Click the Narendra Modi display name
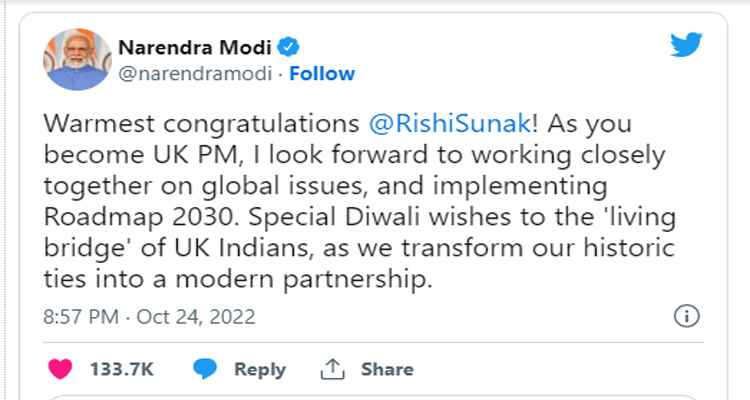Image resolution: width=750 pixels, height=400 pixels. tap(196, 48)
